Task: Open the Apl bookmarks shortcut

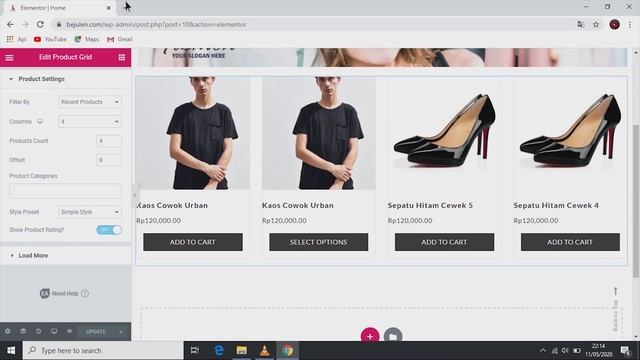Action: pos(16,39)
